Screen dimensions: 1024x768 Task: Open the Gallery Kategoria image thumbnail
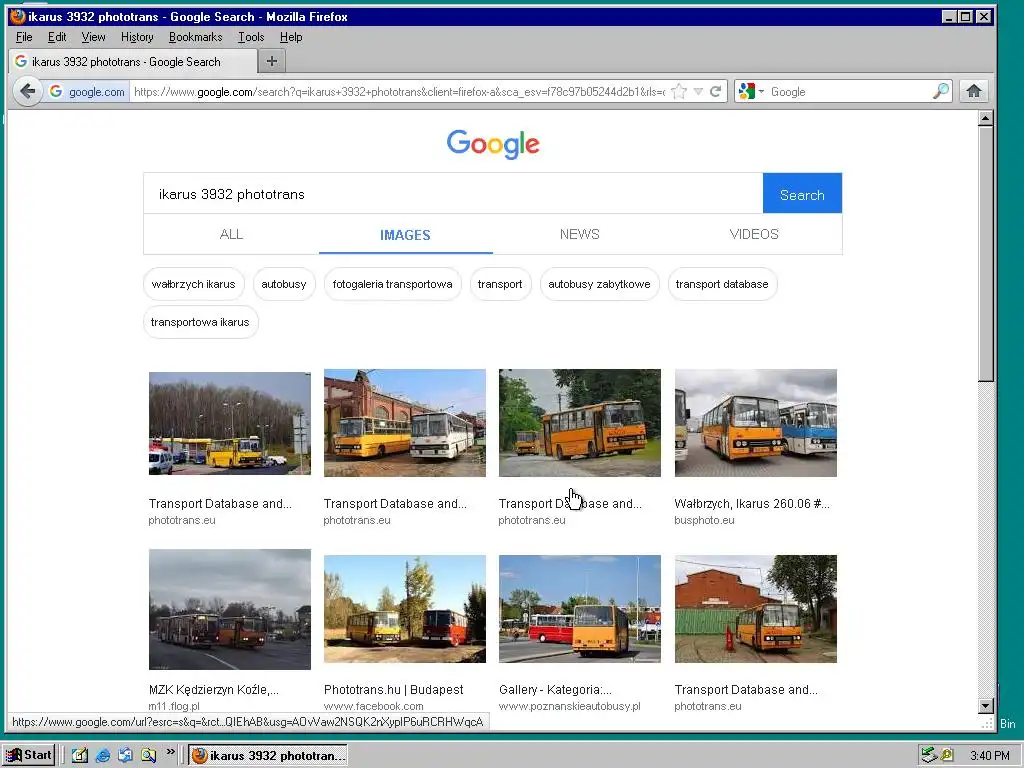pyautogui.click(x=580, y=609)
